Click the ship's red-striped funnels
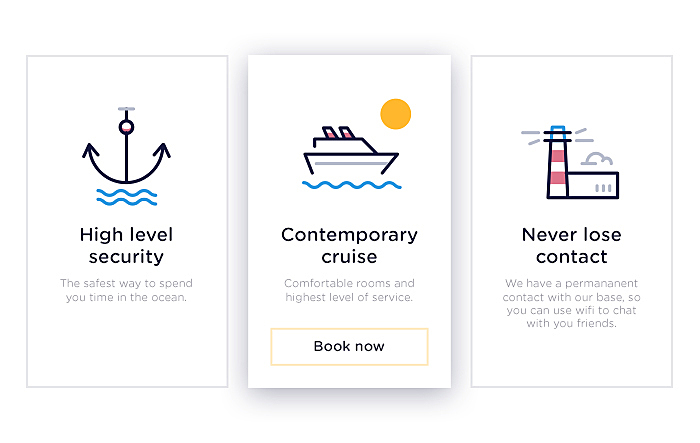 tap(339, 133)
